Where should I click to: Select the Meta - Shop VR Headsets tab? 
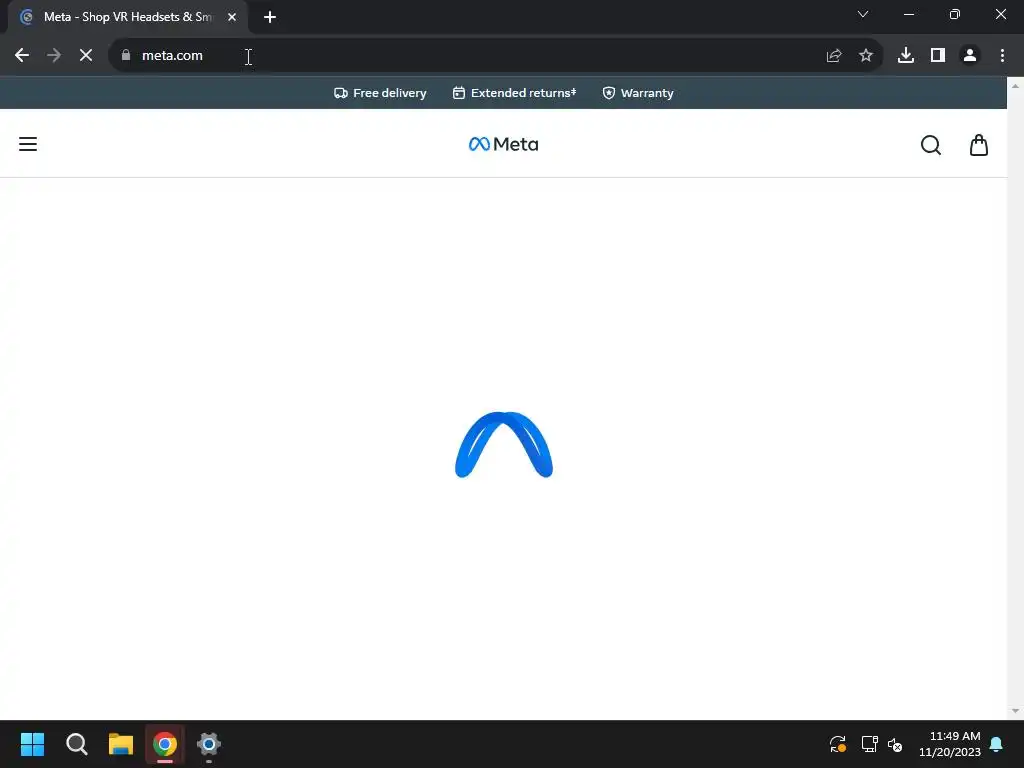128,17
